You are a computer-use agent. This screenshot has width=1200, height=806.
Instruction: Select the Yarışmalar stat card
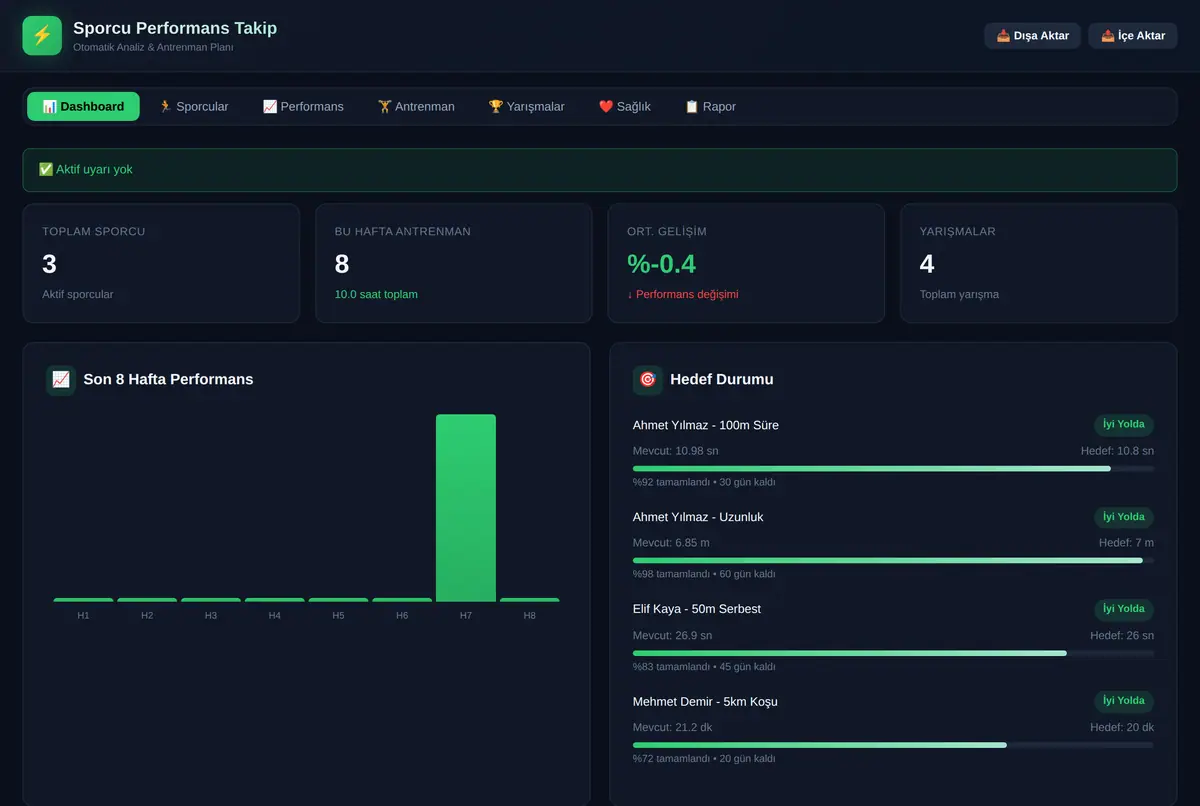click(1039, 263)
